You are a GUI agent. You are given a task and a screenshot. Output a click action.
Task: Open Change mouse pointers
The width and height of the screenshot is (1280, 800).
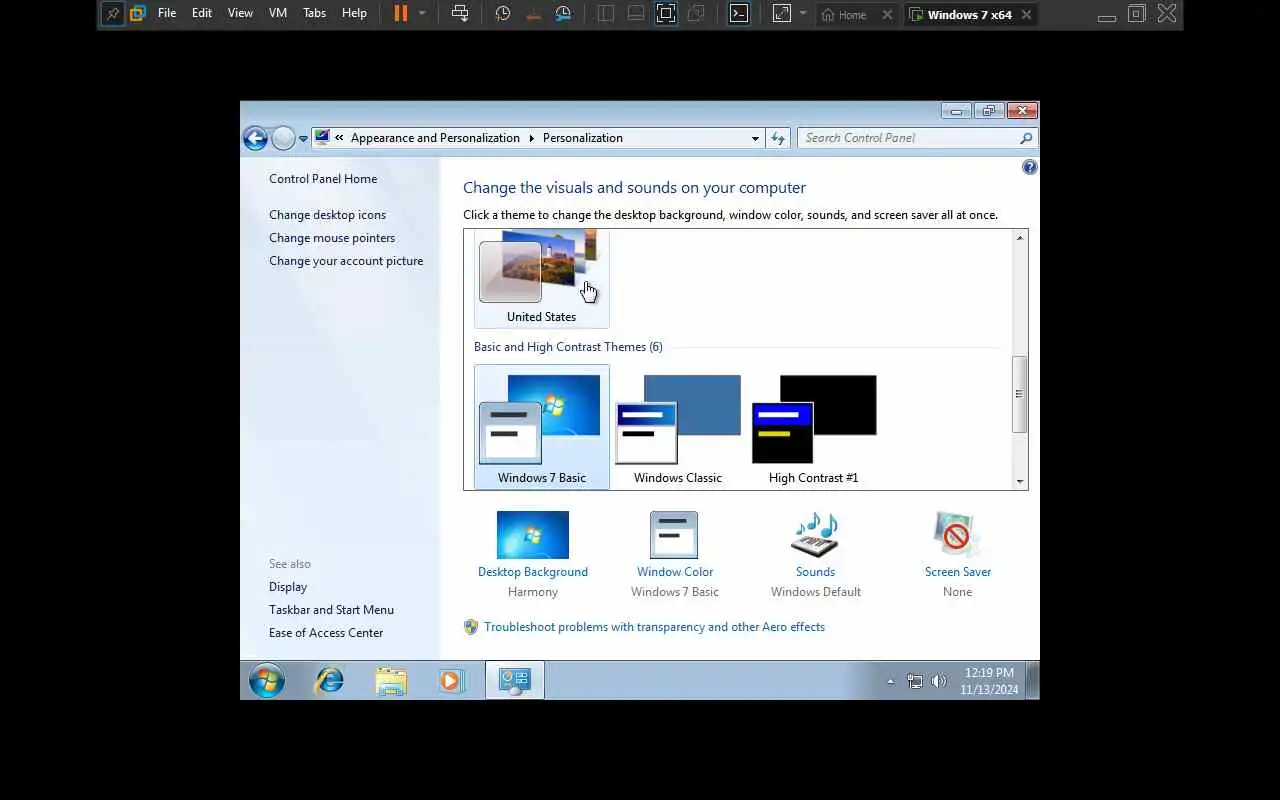click(x=332, y=238)
